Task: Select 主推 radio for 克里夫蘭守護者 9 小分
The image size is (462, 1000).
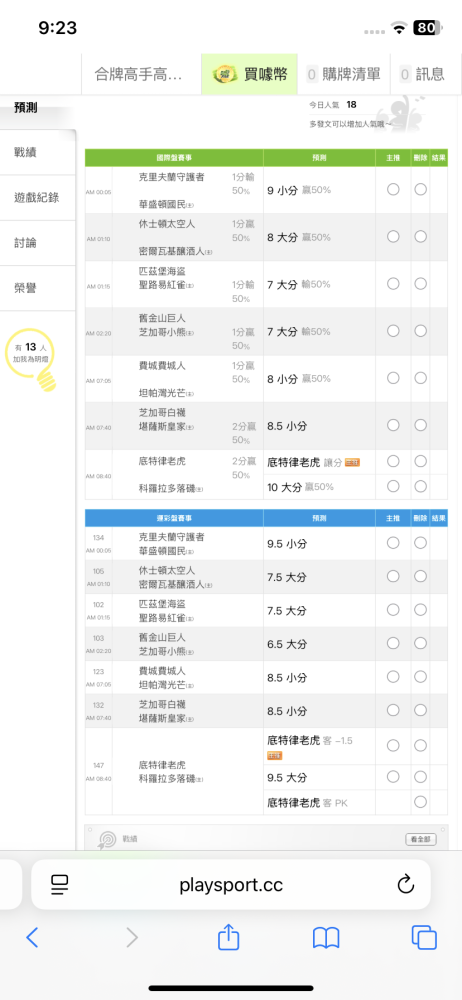Action: tap(393, 189)
